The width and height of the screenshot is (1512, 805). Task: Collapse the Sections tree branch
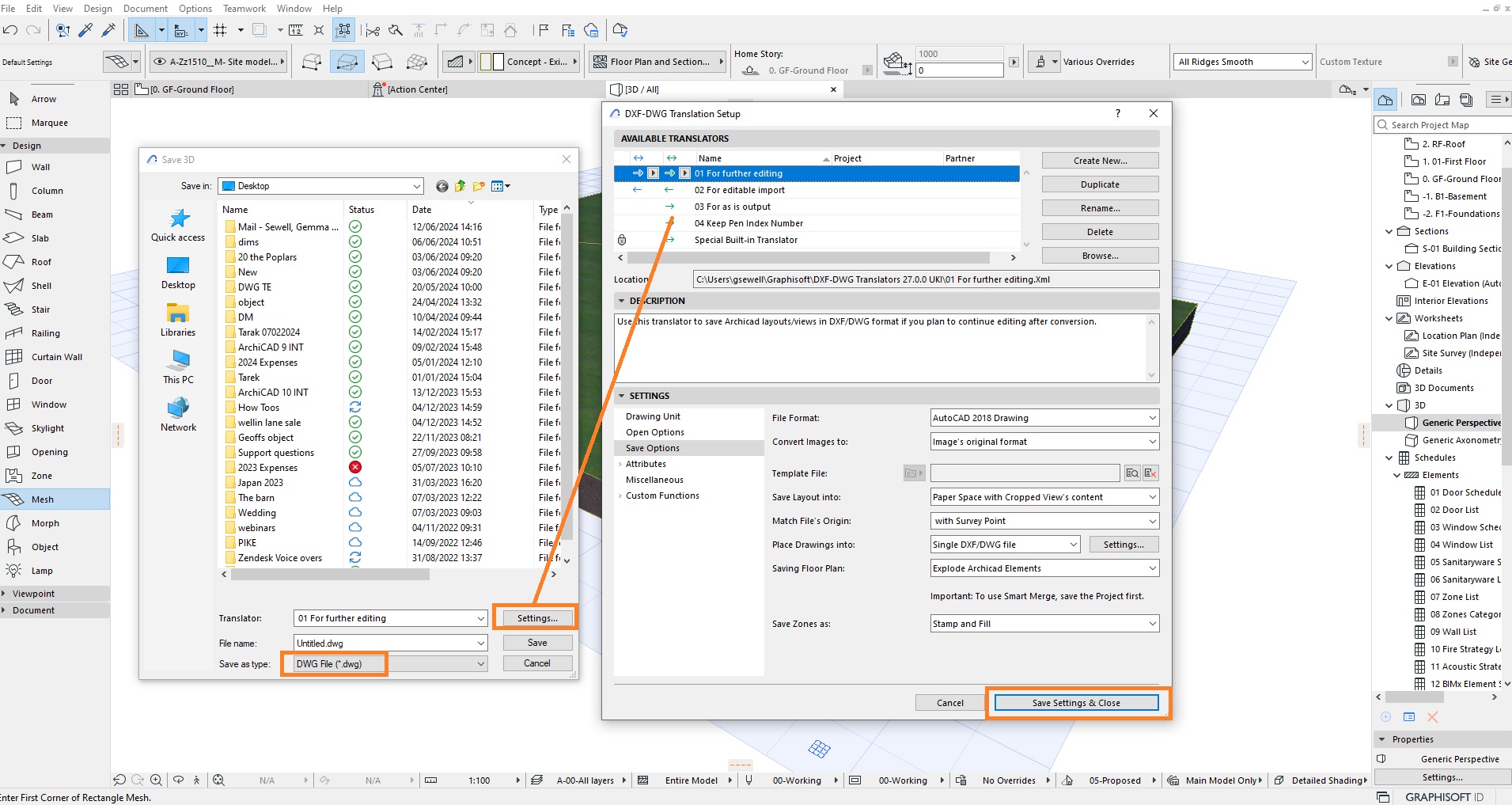(1390, 230)
